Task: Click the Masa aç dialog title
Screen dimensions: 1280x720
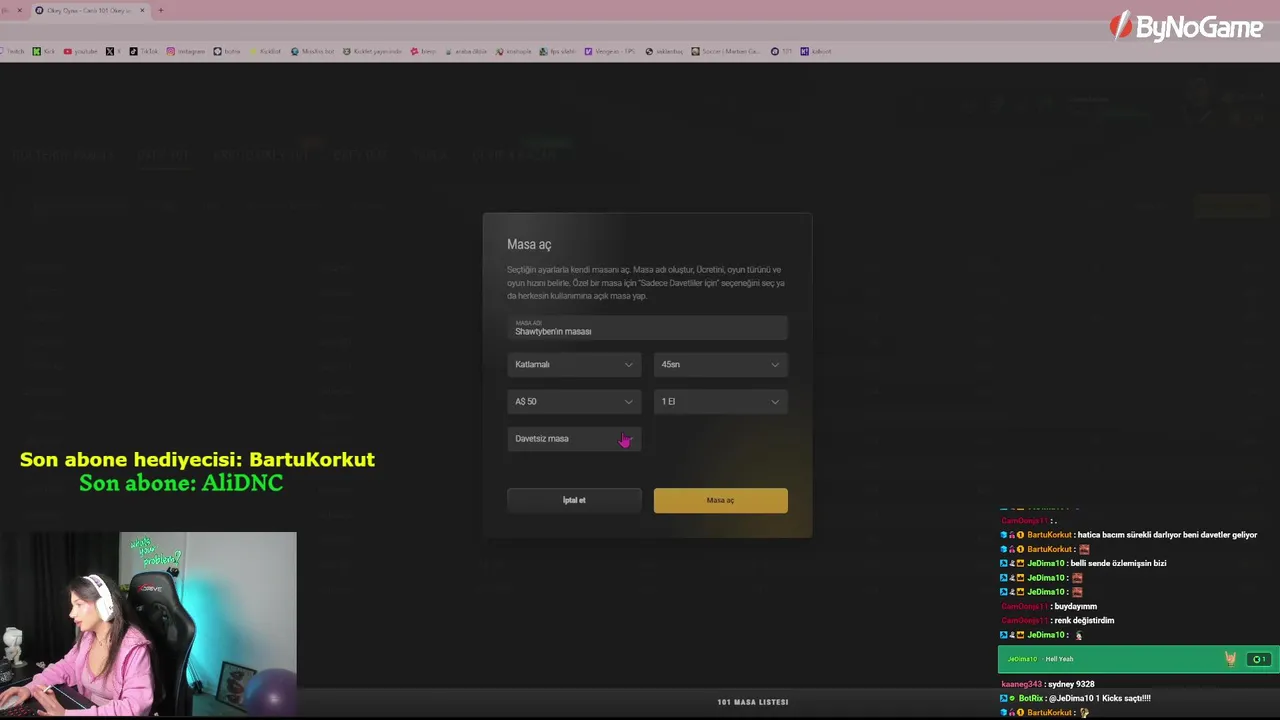Action: coord(529,245)
